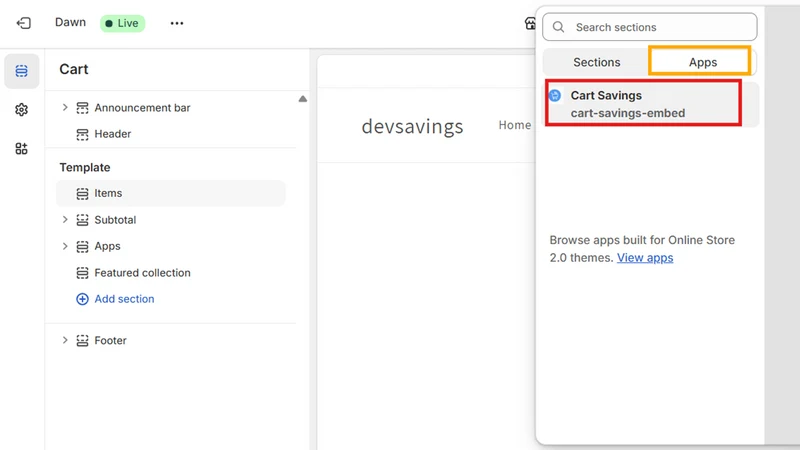The image size is (800, 450).
Task: Select the Items row
Action: tap(171, 193)
